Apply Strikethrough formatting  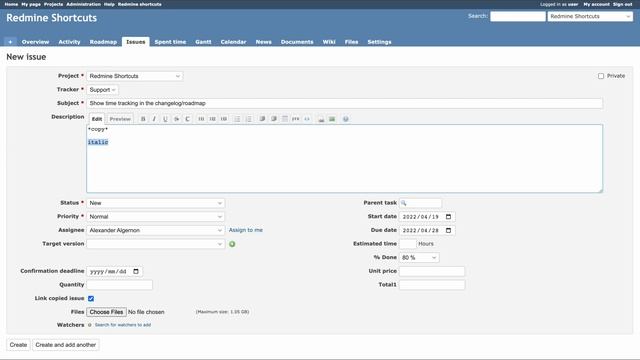point(176,119)
